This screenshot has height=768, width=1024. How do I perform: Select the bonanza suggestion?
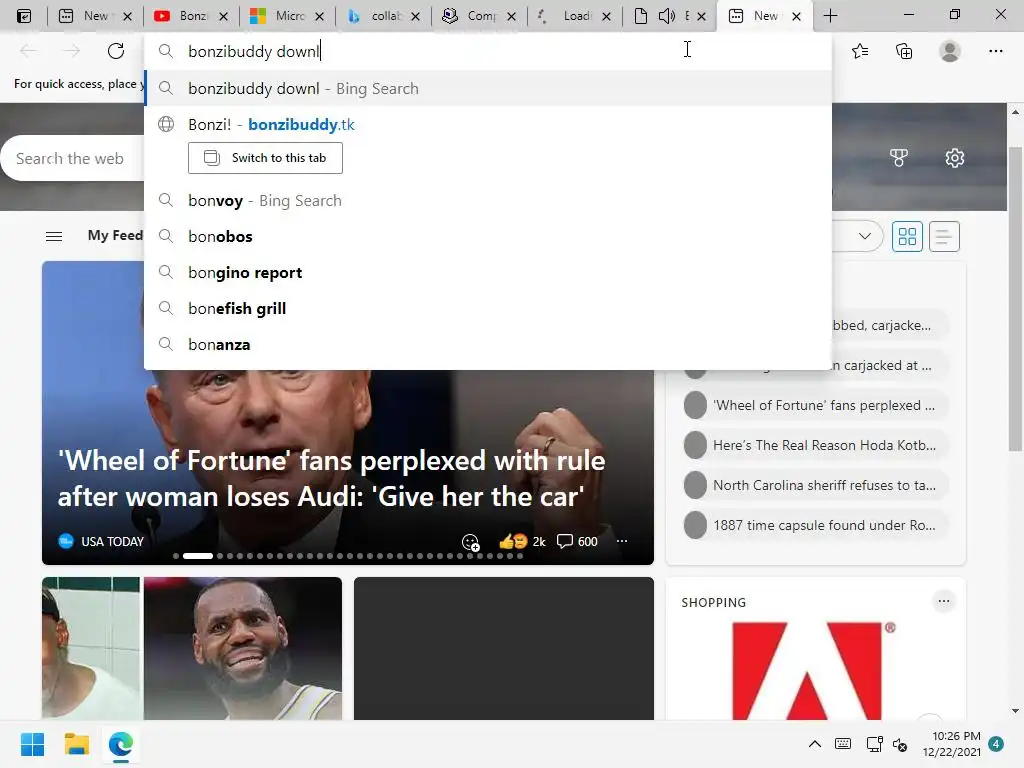pos(488,344)
